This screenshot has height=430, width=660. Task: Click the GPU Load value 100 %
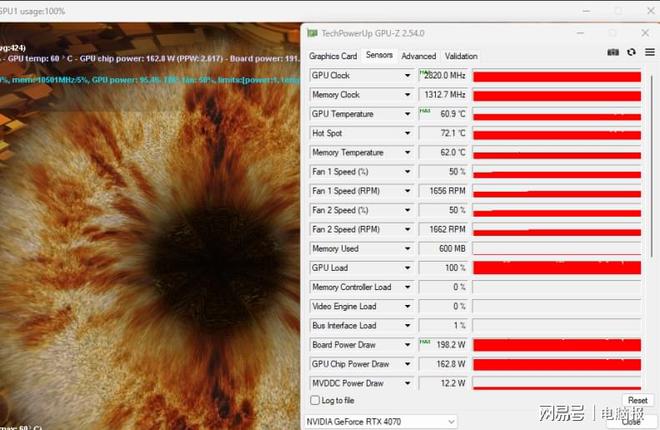[443, 268]
